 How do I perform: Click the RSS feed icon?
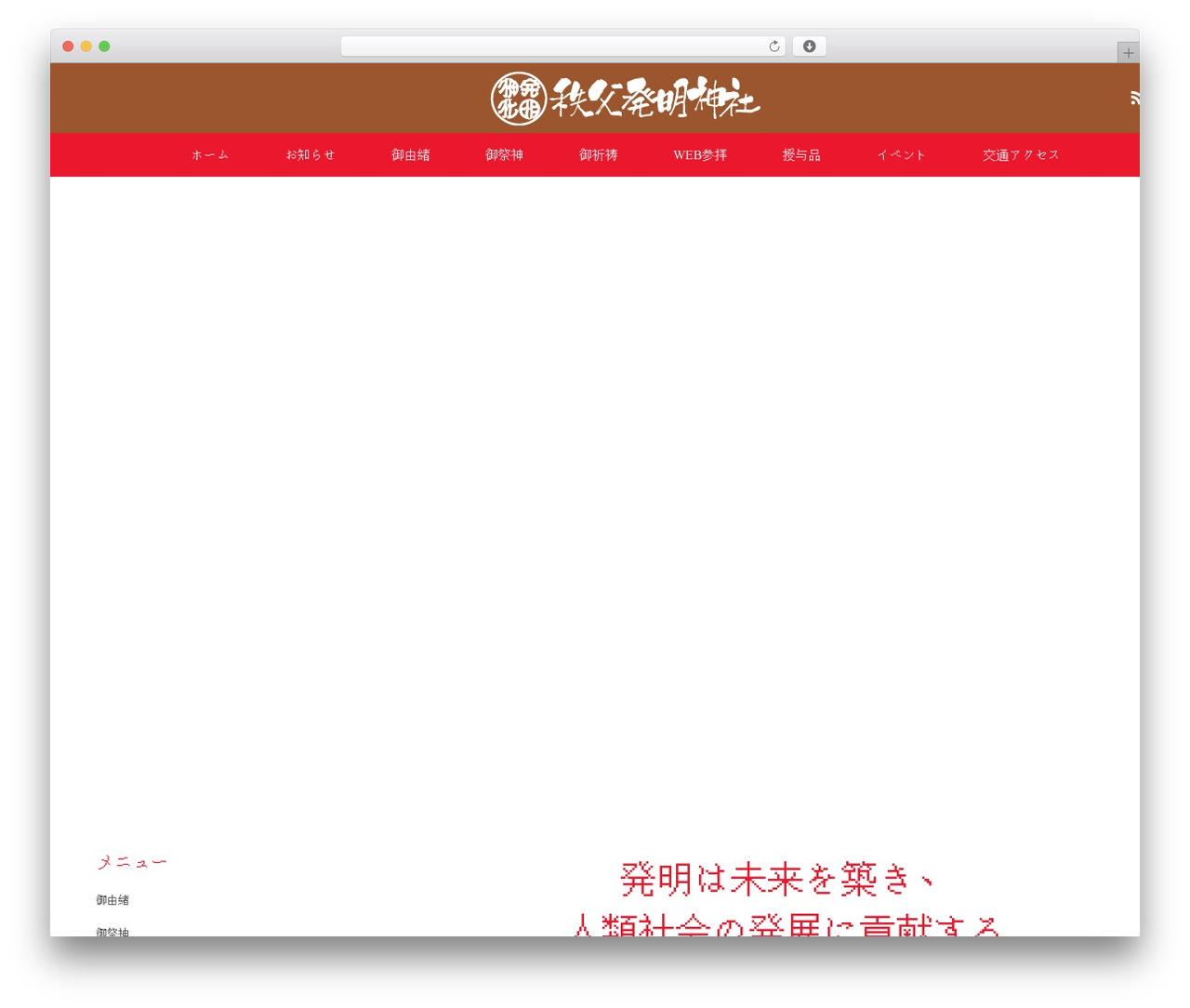(x=1135, y=98)
